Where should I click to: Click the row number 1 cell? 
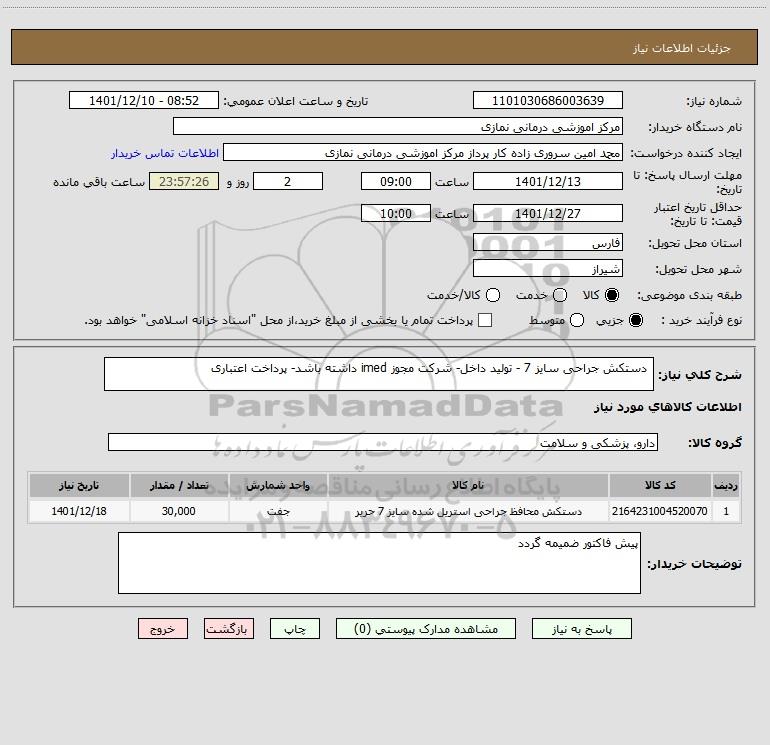(726, 511)
